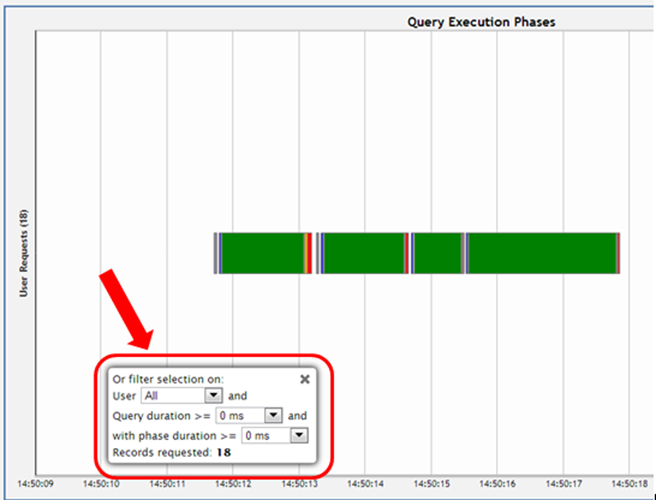Click the orange-yellow phase sliver

tap(306, 252)
